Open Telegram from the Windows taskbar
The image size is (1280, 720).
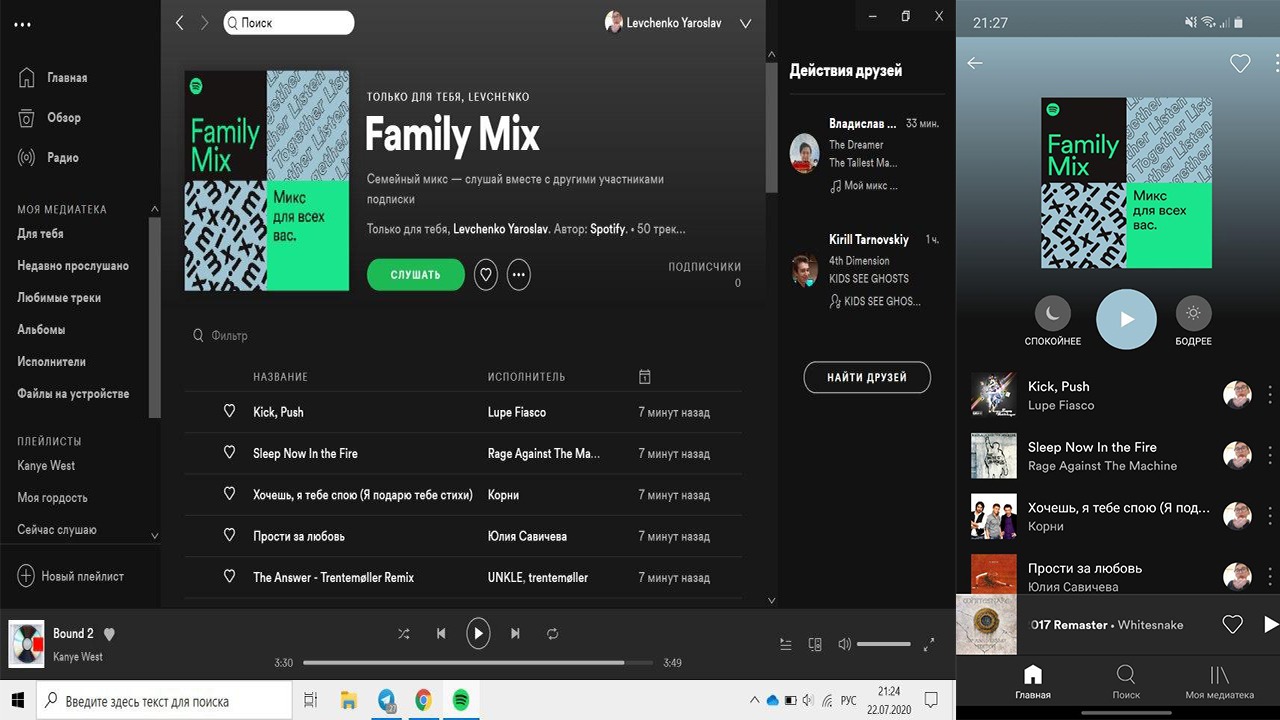pyautogui.click(x=388, y=700)
